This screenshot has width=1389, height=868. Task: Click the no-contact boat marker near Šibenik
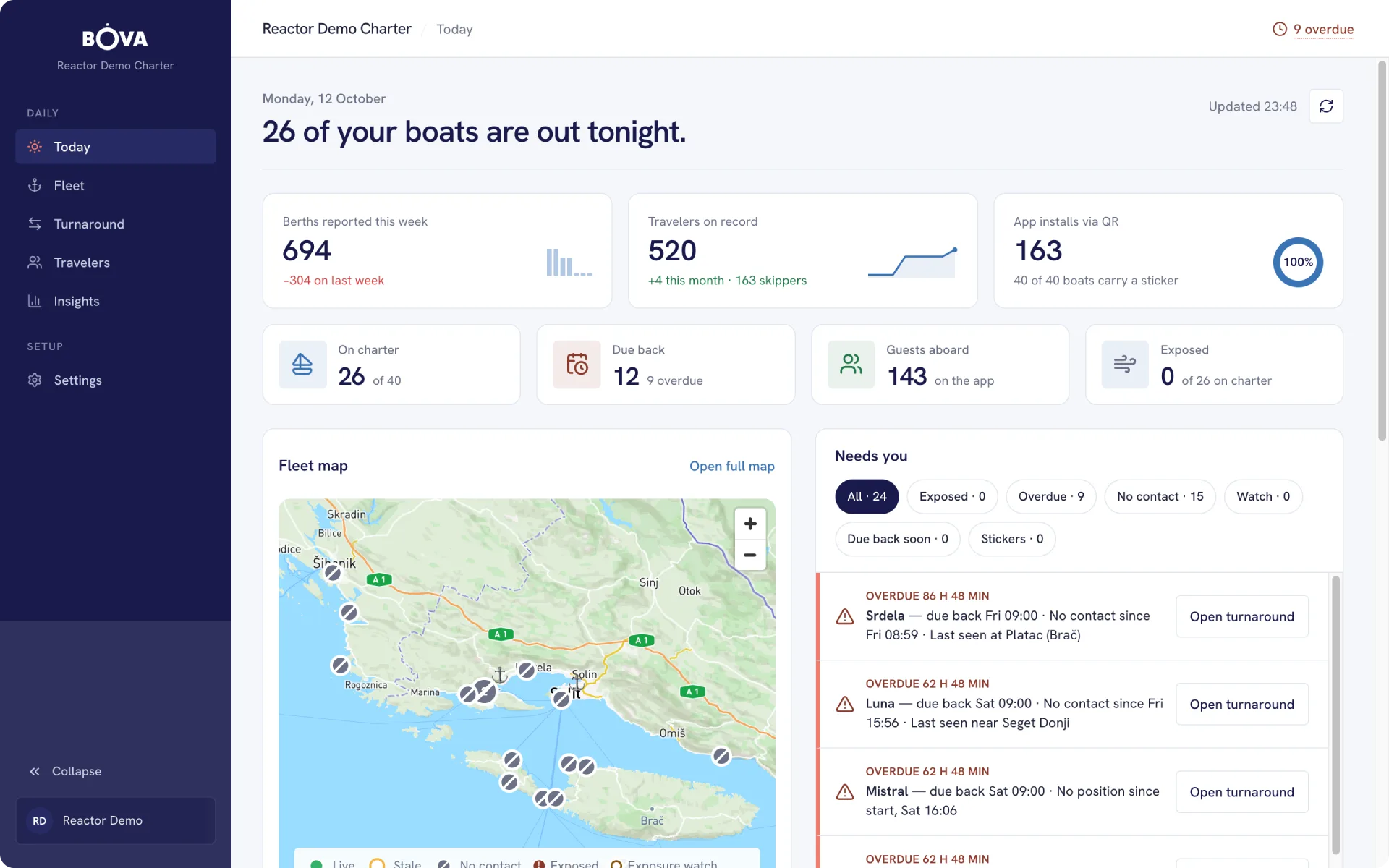click(333, 573)
